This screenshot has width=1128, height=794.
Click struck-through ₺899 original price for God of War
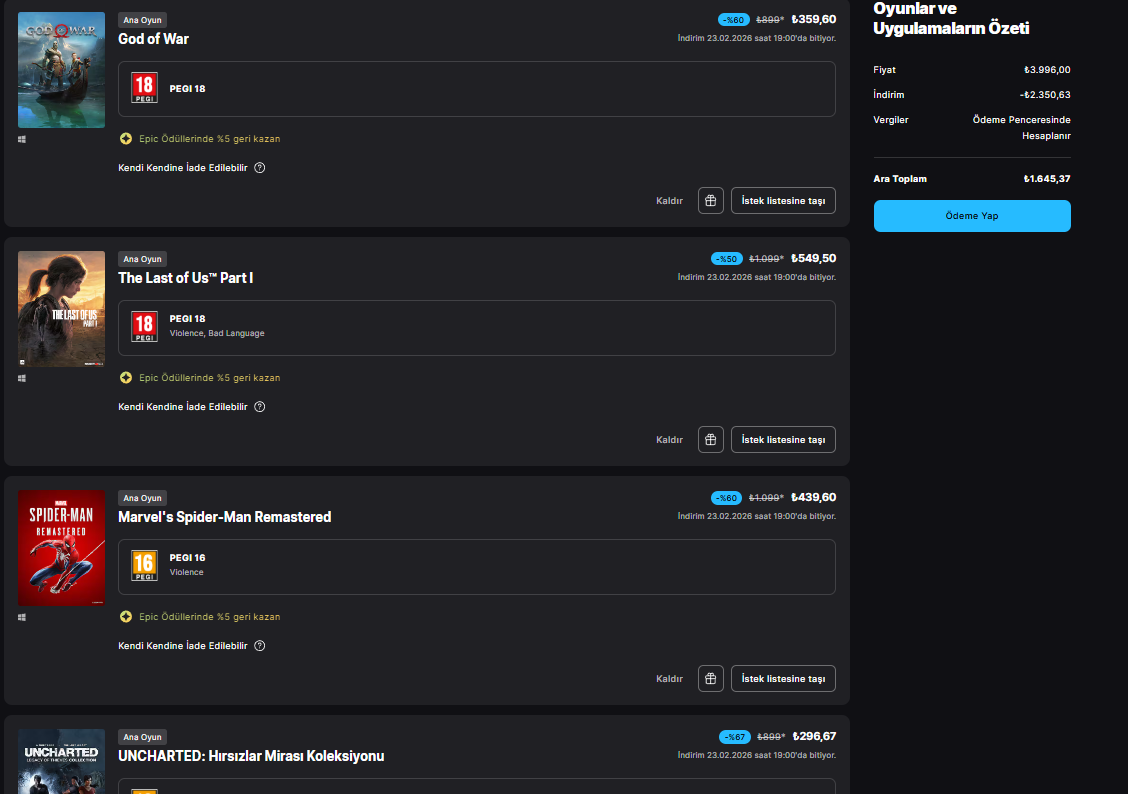pos(770,20)
